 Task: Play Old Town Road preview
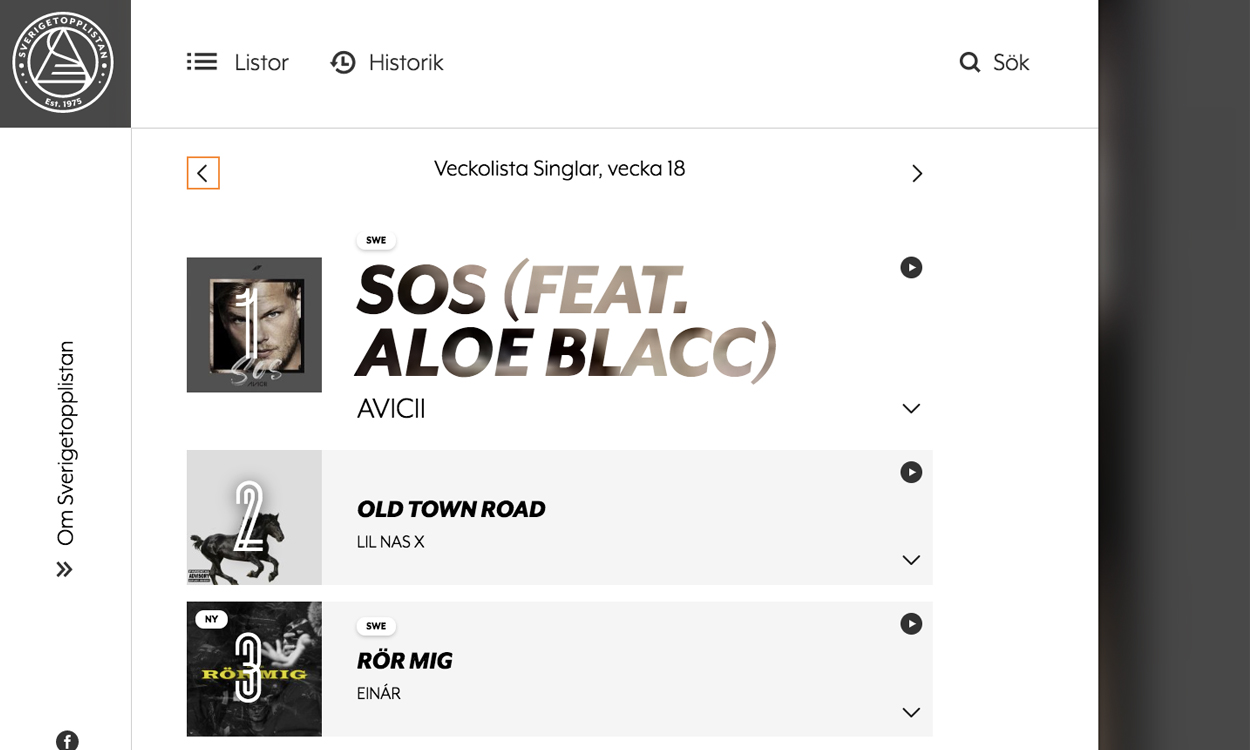tap(911, 472)
